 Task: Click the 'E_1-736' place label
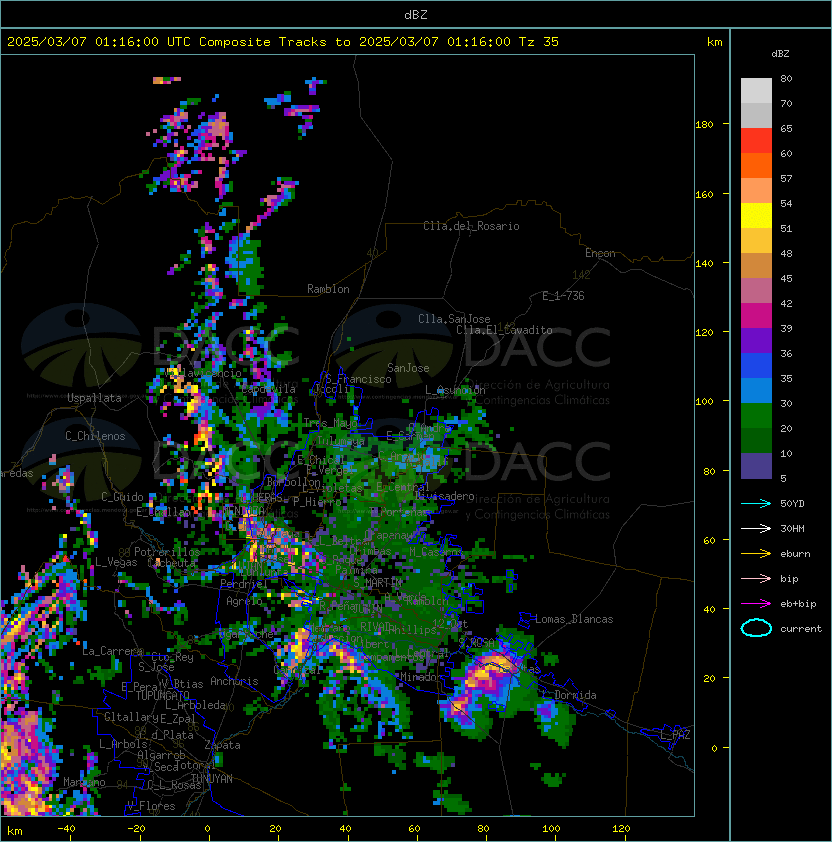563,296
